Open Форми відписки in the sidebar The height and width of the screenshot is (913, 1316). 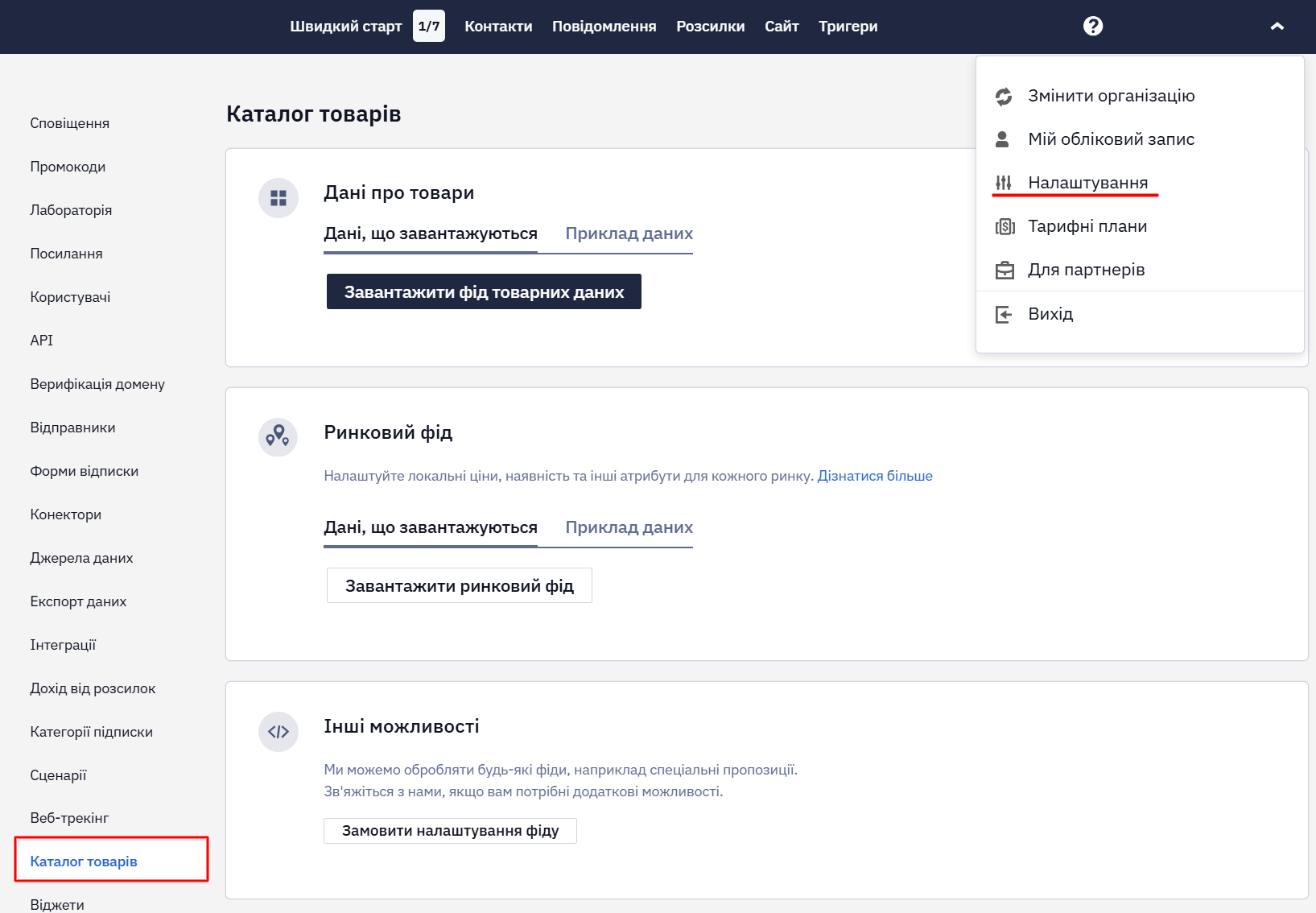(x=85, y=471)
